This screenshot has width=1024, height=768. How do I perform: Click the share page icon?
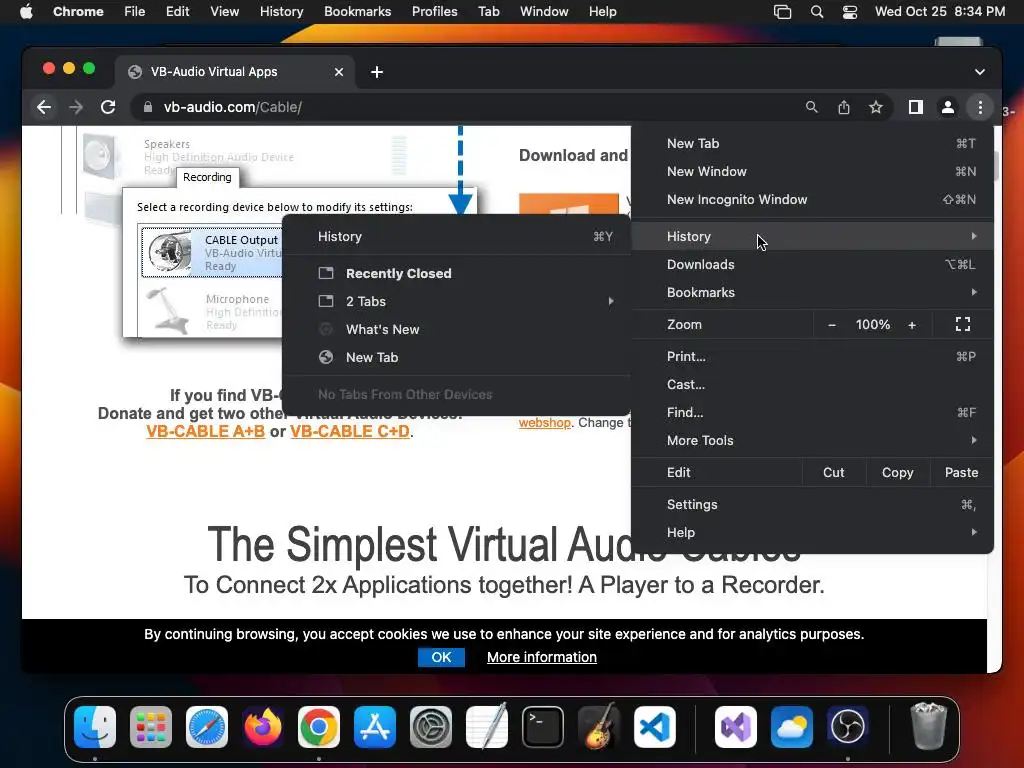(844, 107)
